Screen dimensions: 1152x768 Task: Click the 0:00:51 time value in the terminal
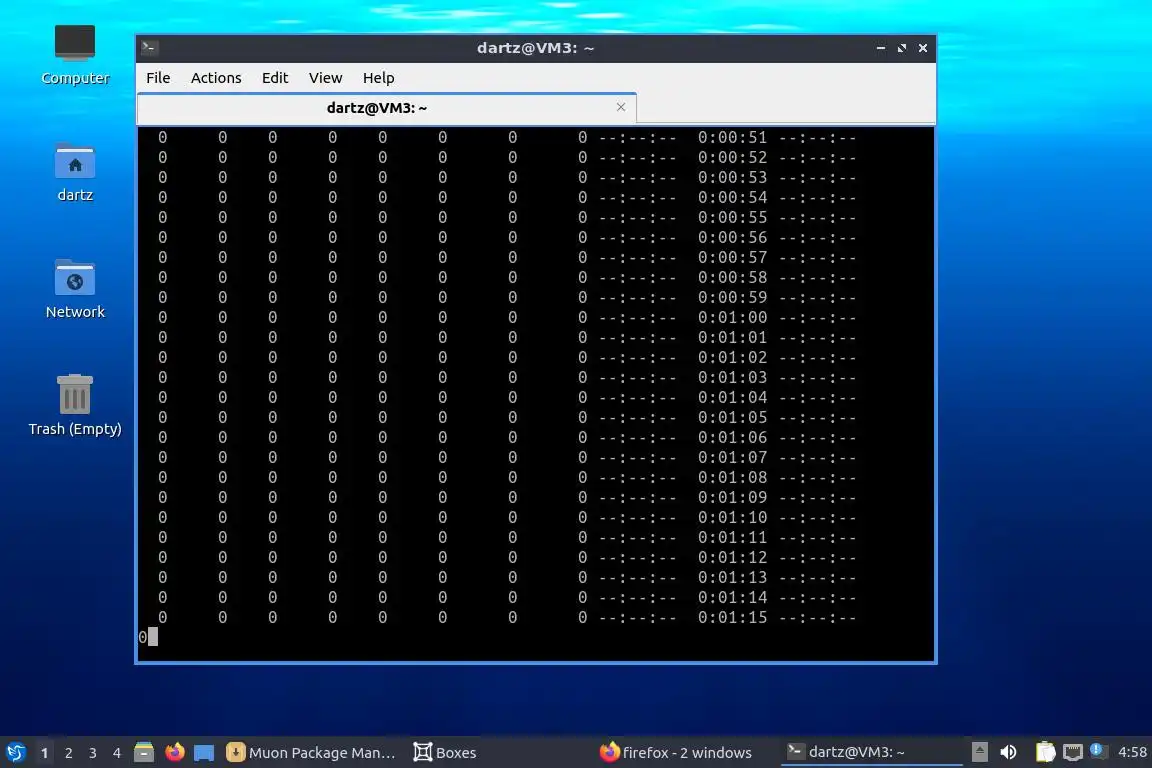[732, 137]
